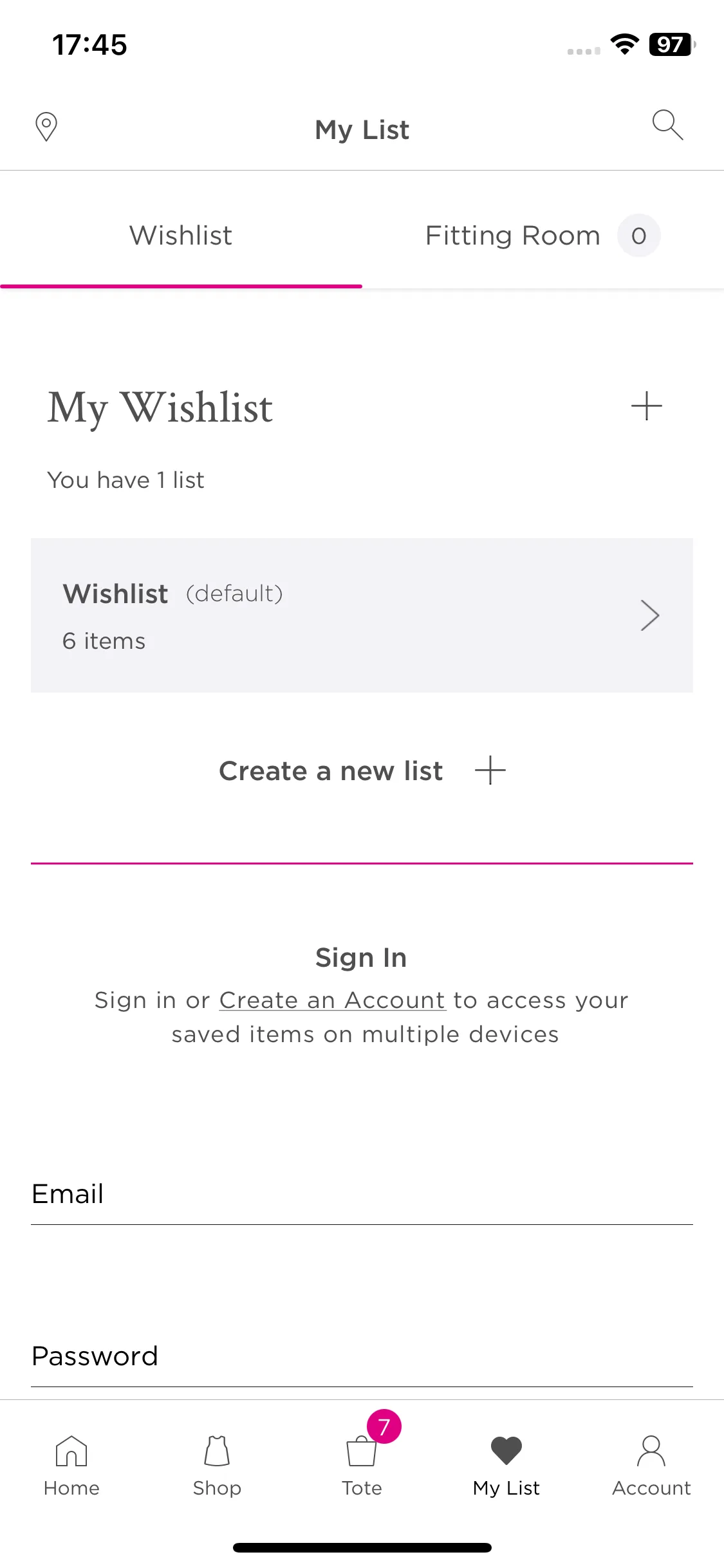
Task: Switch to the Wishlist tab
Action: coord(181,236)
